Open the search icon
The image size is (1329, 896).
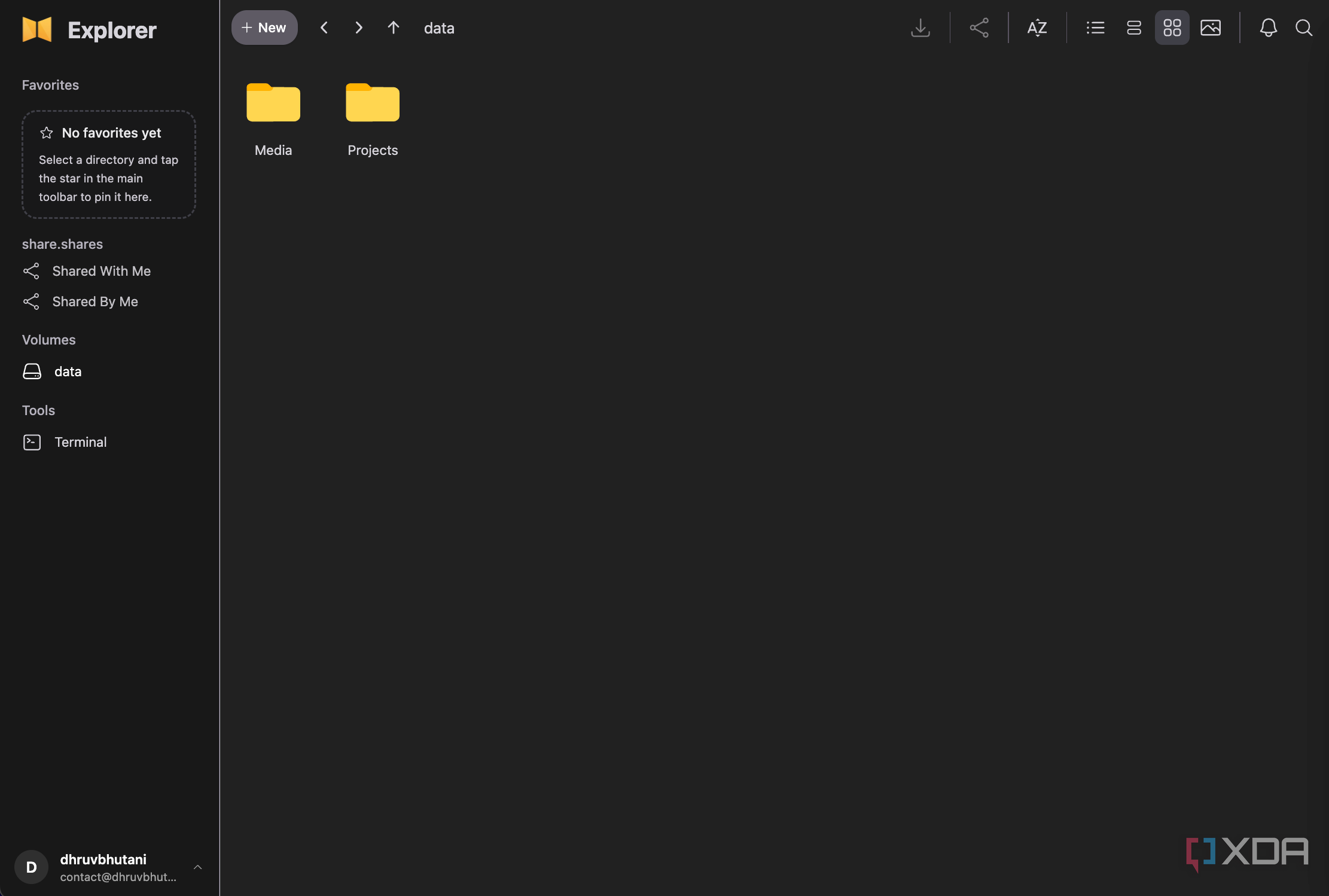pos(1304,28)
